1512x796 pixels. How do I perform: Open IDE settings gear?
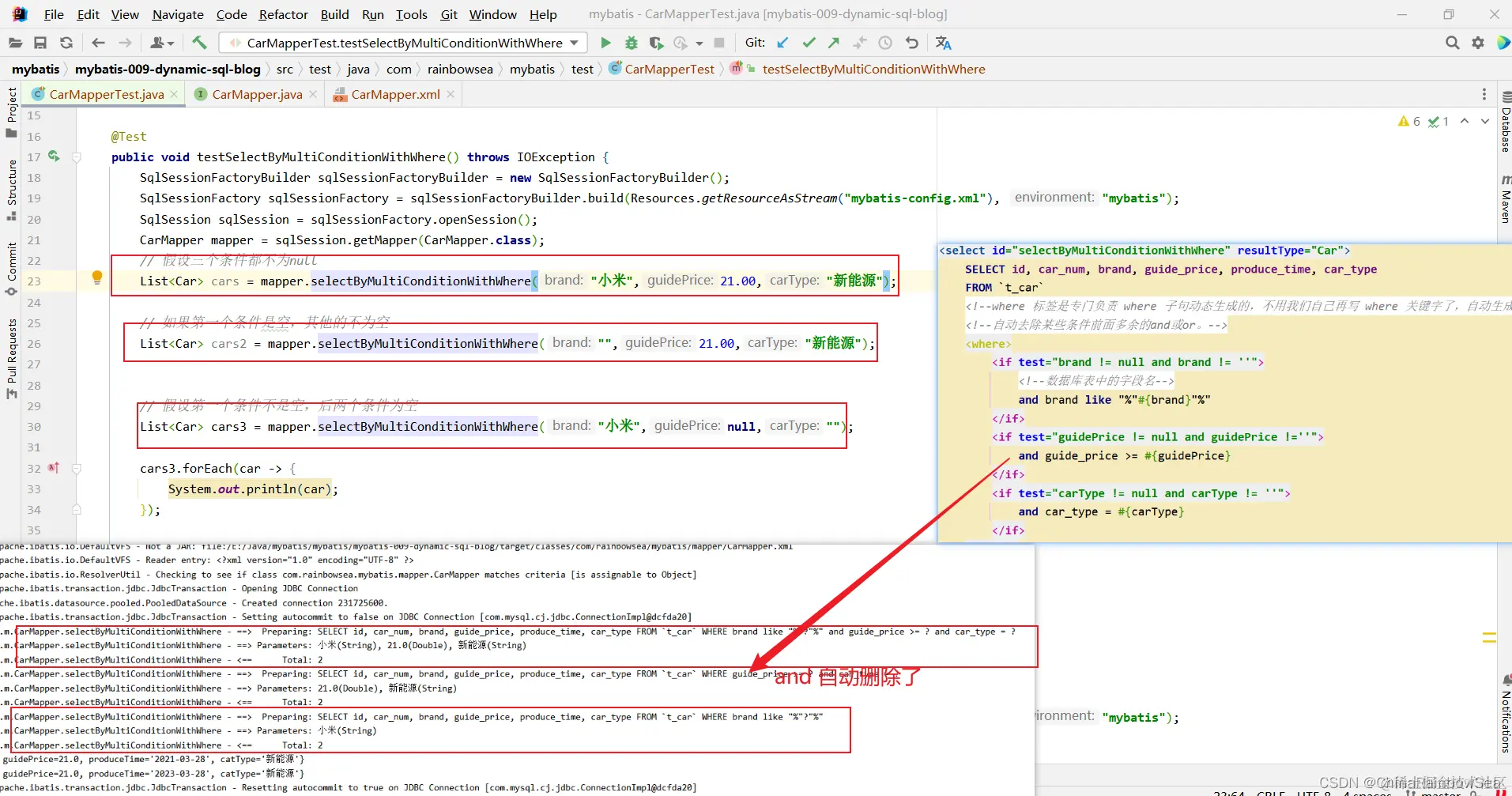(x=1478, y=43)
